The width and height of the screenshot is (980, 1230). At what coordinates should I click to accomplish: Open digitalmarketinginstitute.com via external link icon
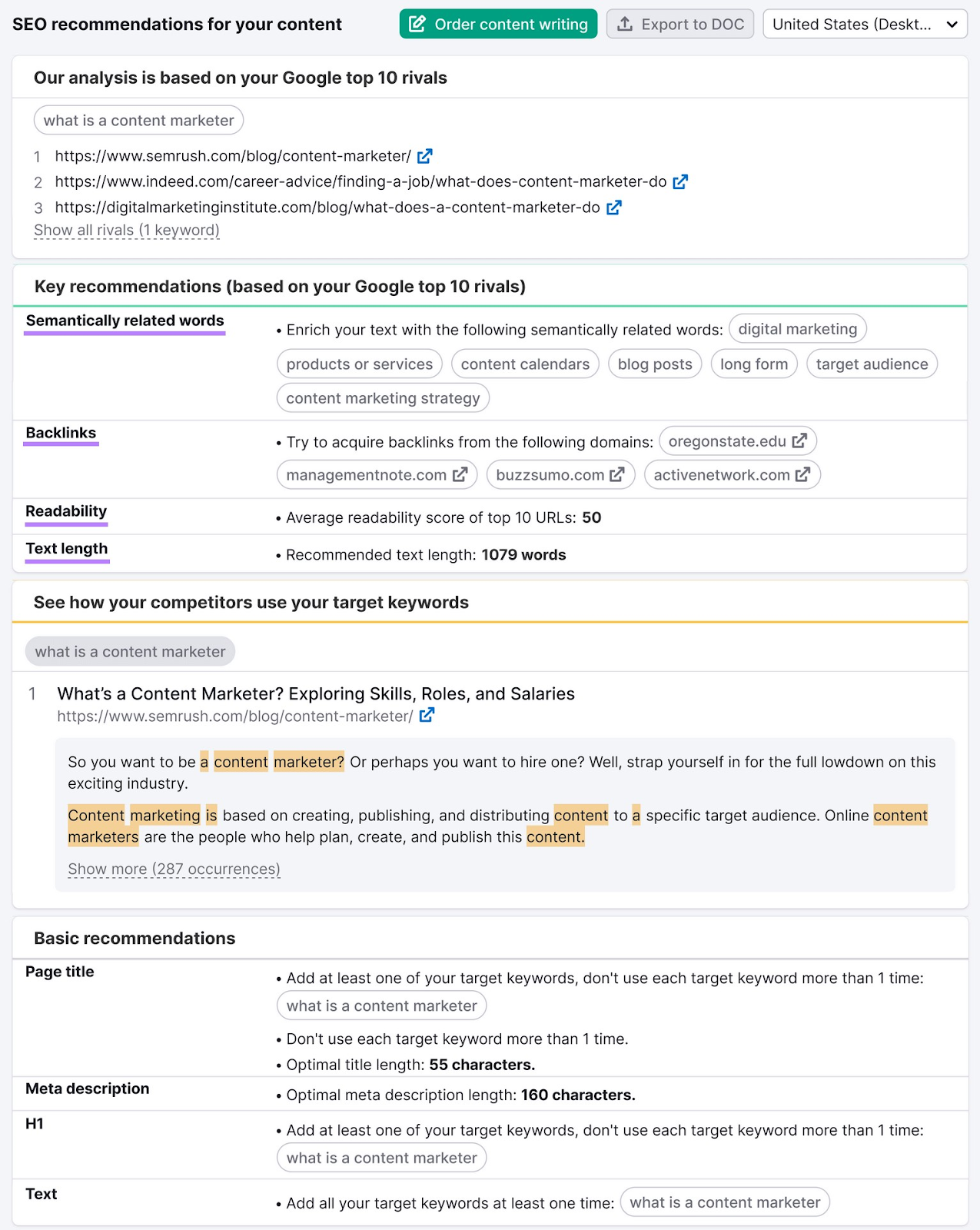[x=613, y=208]
